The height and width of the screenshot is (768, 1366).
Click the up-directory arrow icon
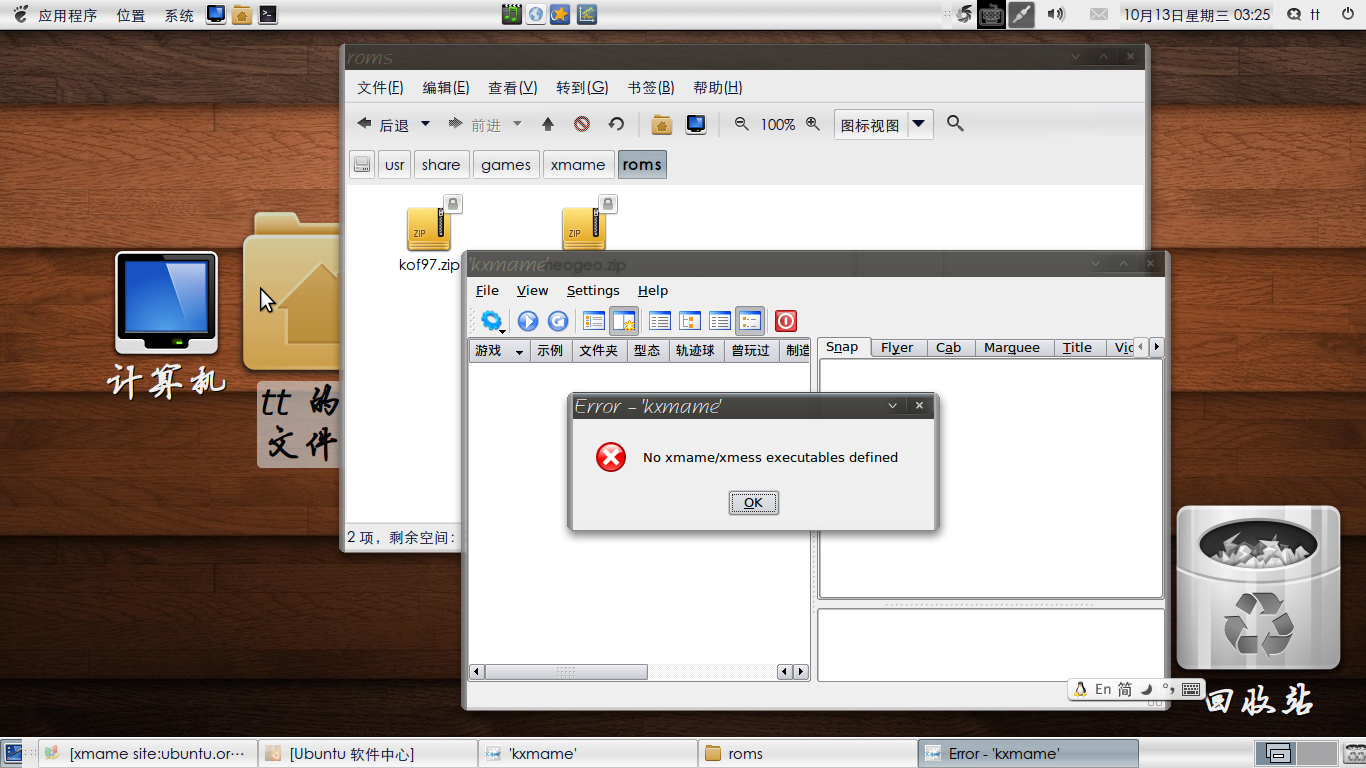point(548,124)
